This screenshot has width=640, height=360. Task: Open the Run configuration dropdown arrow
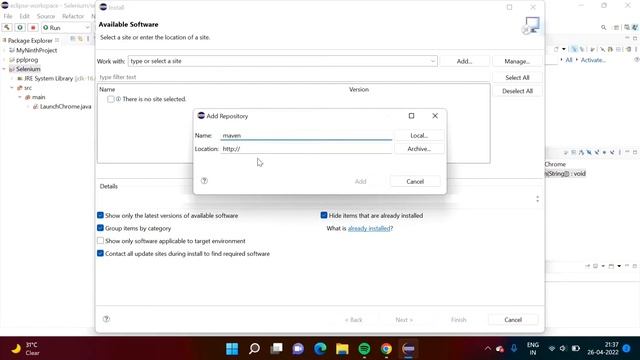click(87, 28)
